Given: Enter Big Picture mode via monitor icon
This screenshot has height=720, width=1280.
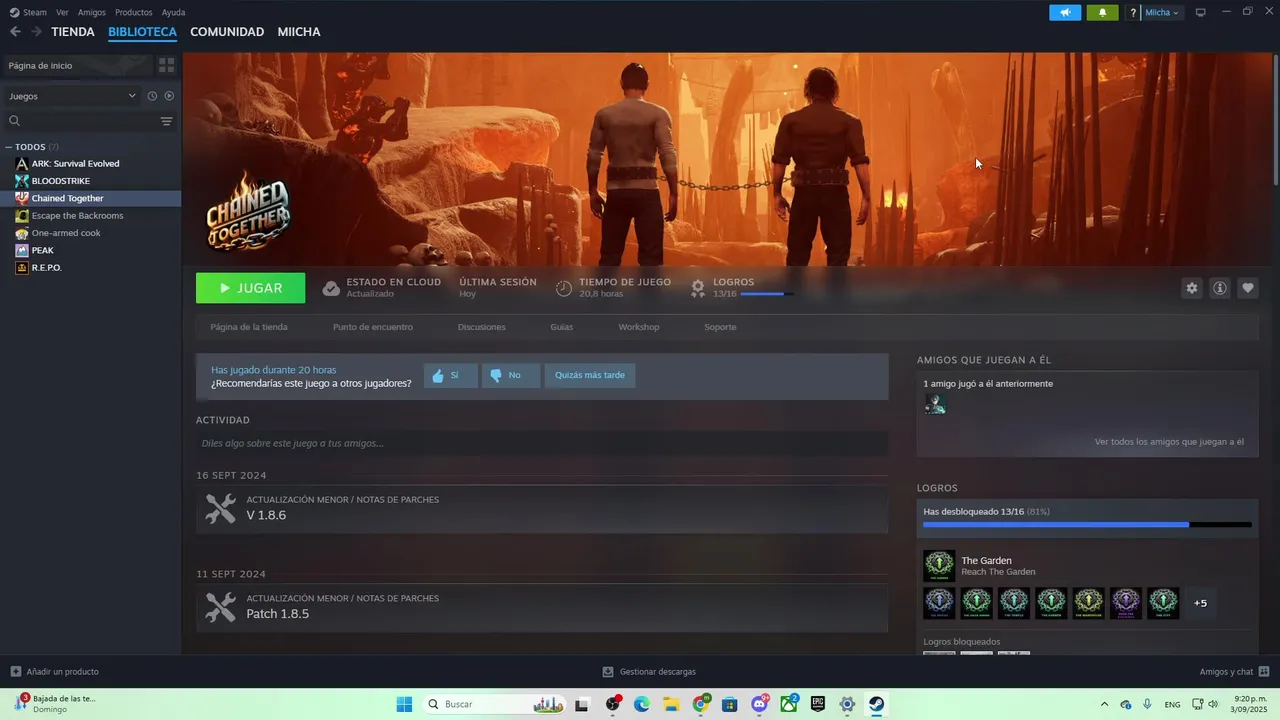Looking at the screenshot, I should [x=1201, y=12].
